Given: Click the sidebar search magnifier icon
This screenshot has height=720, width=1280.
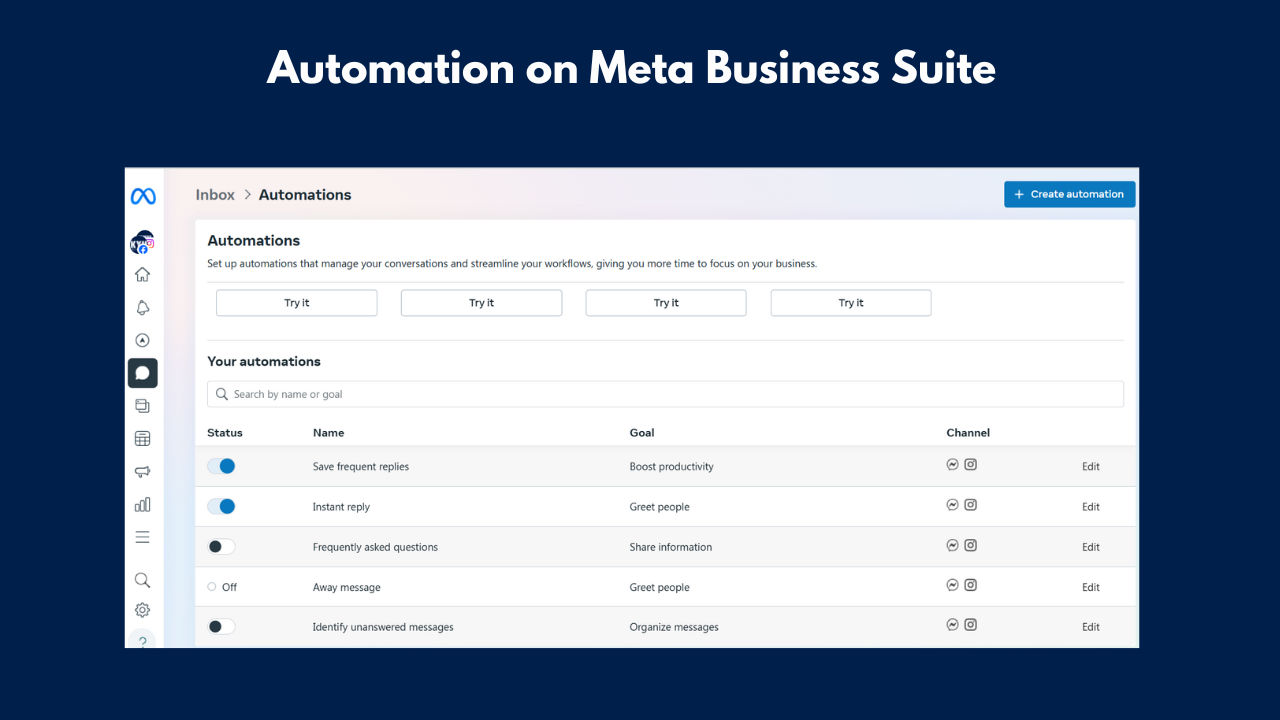Looking at the screenshot, I should 143,580.
